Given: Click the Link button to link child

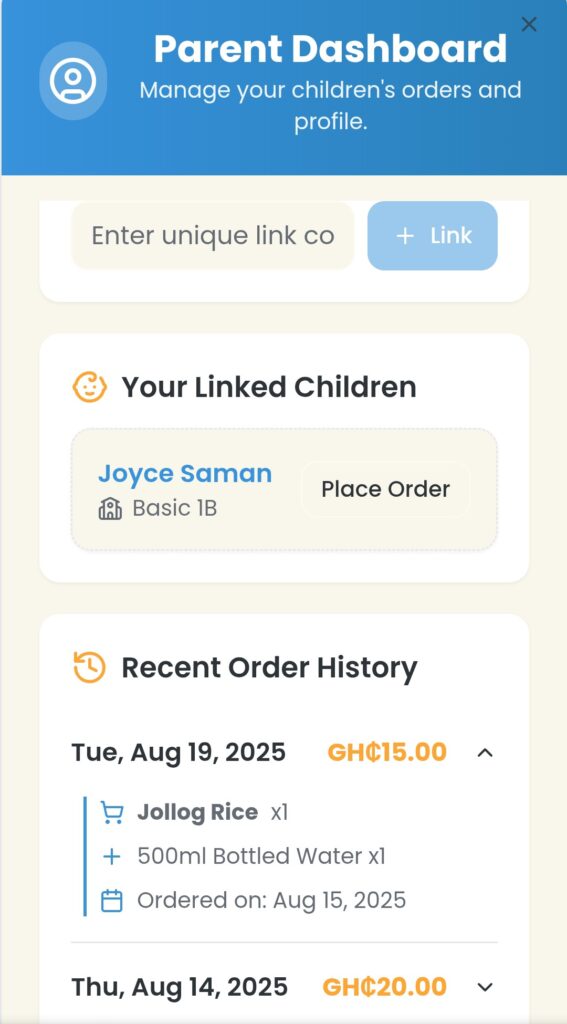Looking at the screenshot, I should (x=432, y=236).
